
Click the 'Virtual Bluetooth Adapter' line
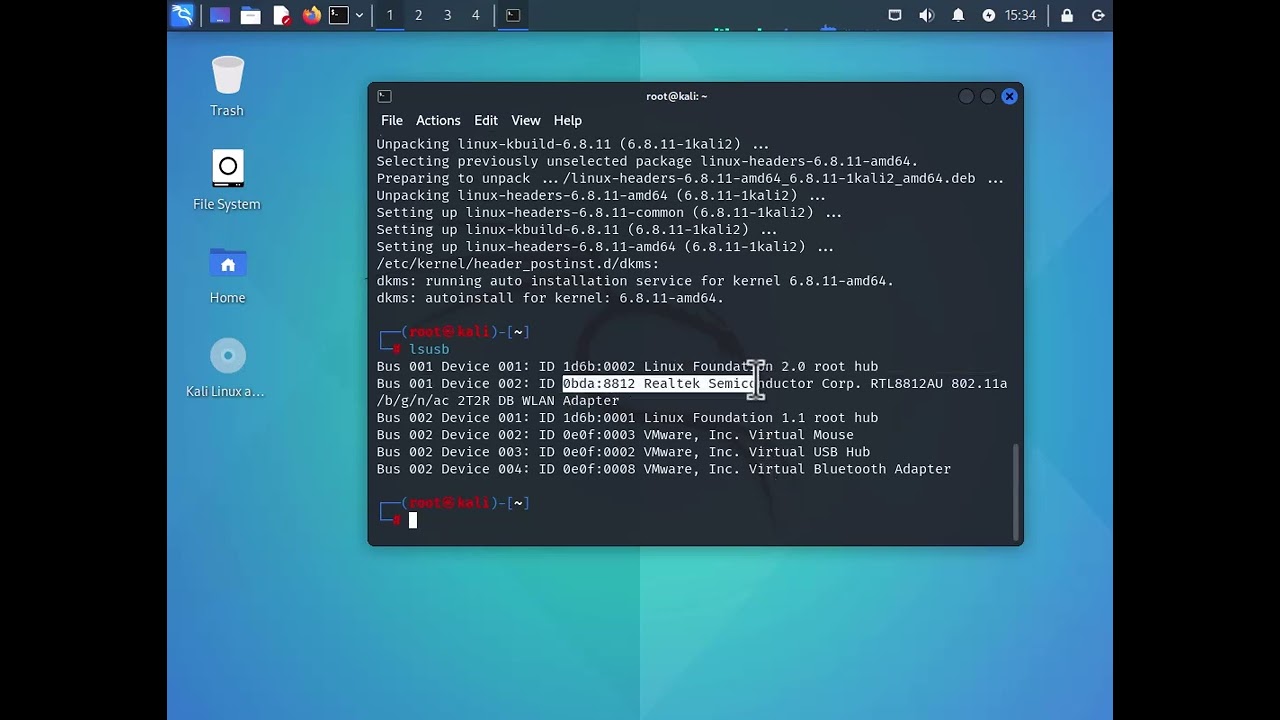(664, 469)
